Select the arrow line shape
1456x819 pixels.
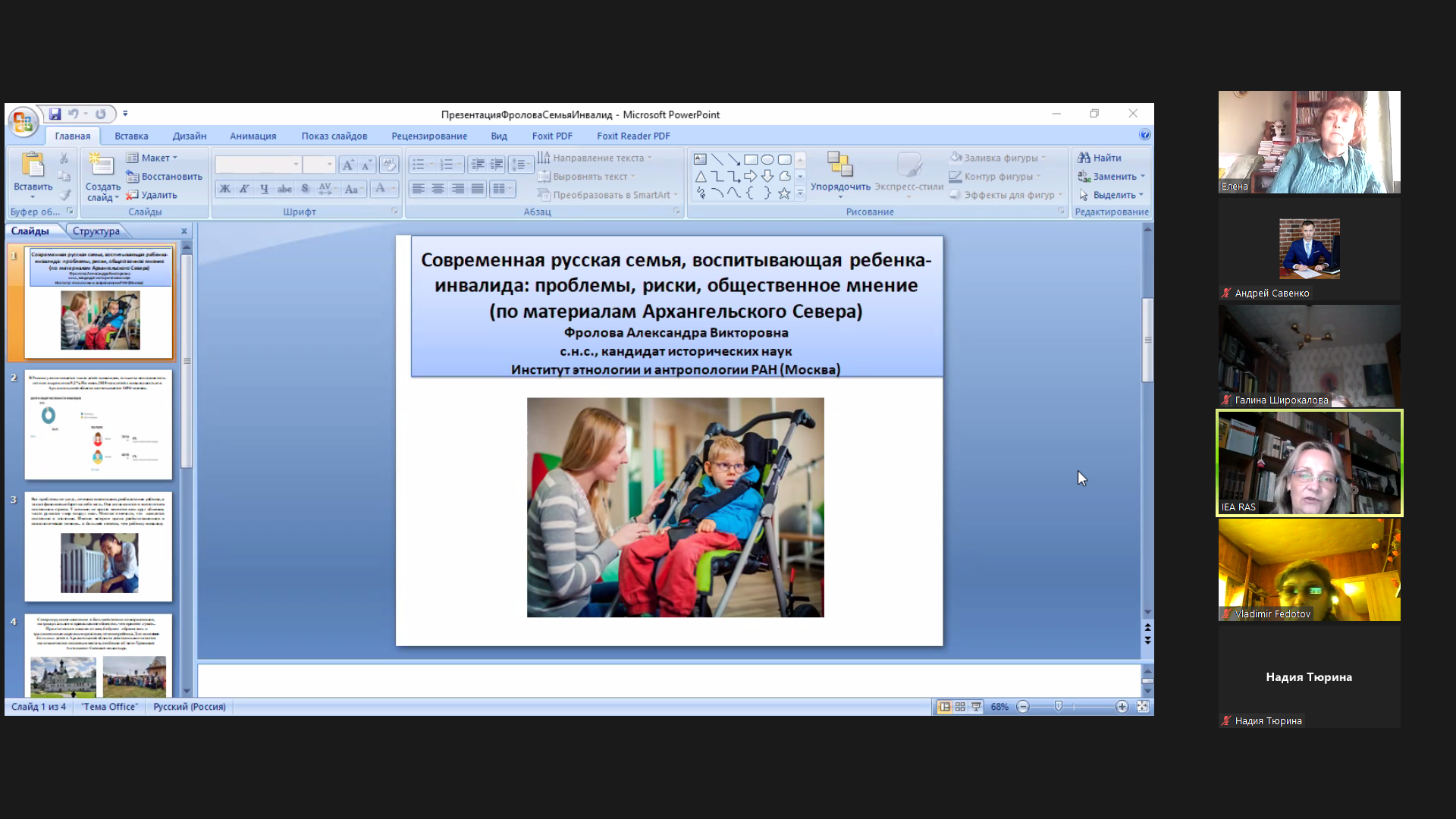734,159
